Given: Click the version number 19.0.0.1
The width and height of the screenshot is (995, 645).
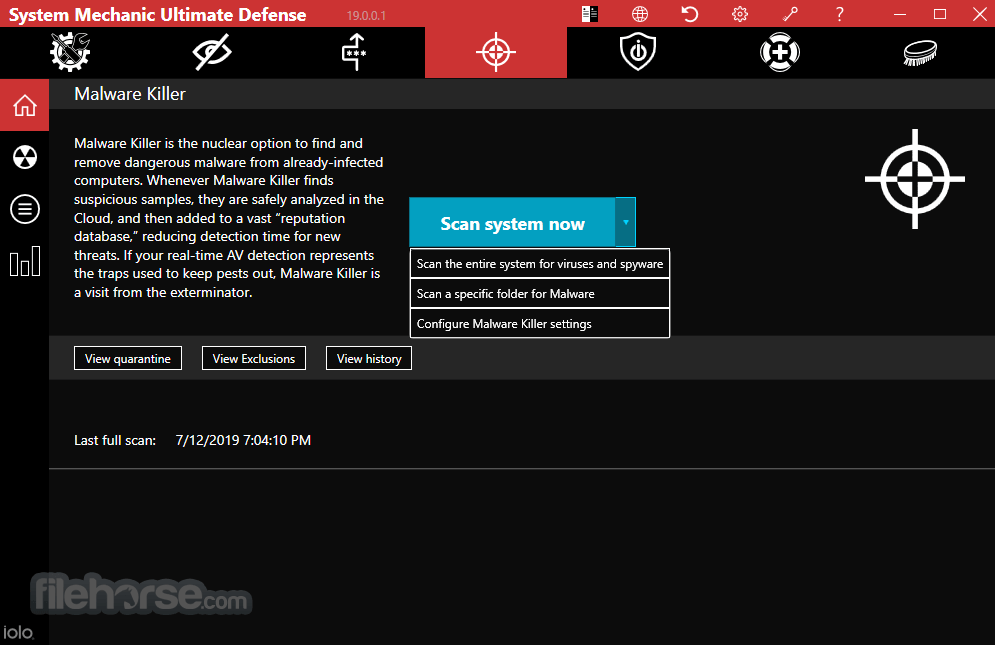Looking at the screenshot, I should 366,15.
